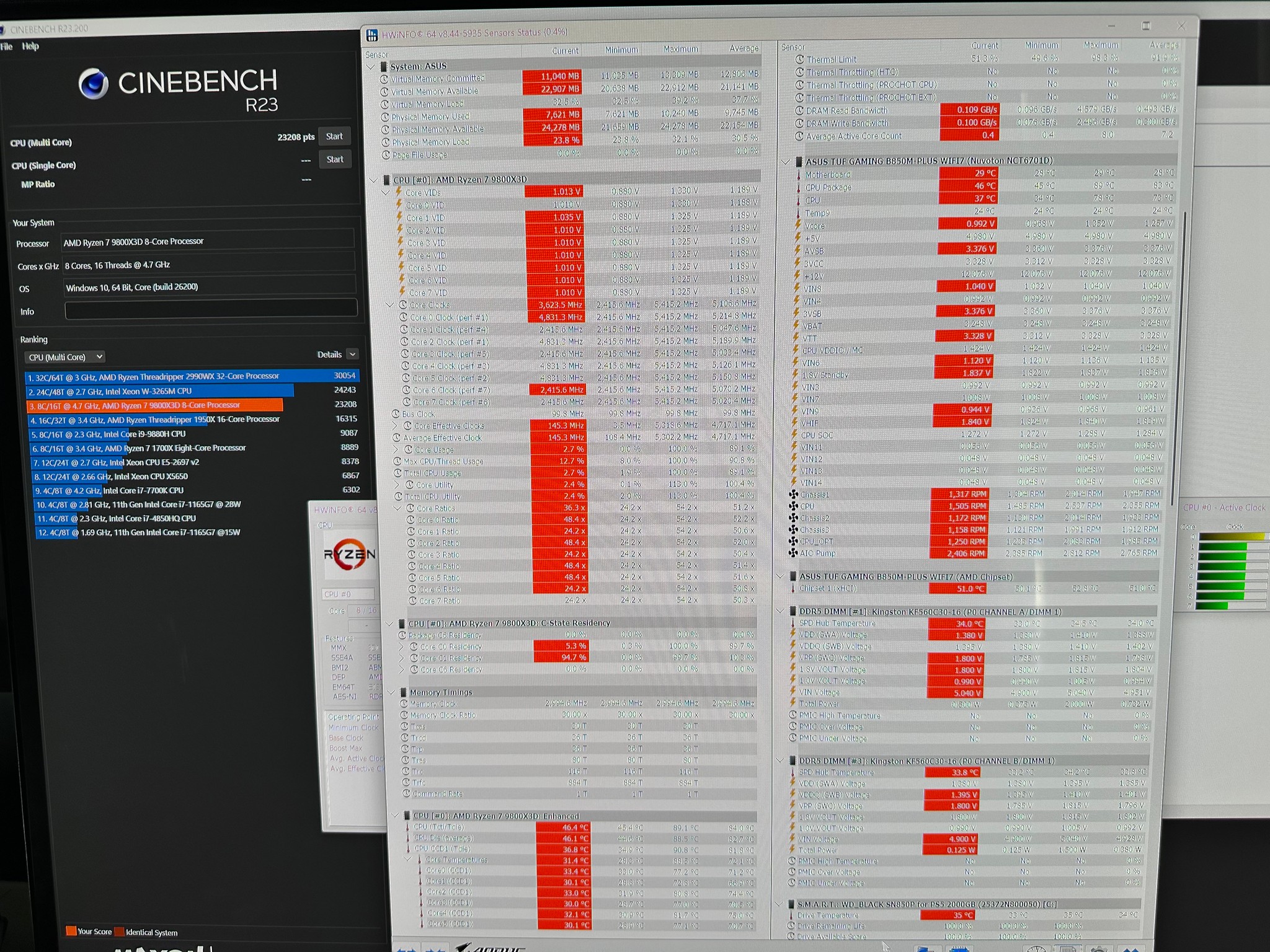Collapse the Core Clocks tree node
This screenshot has width=1270, height=952.
[x=389, y=305]
